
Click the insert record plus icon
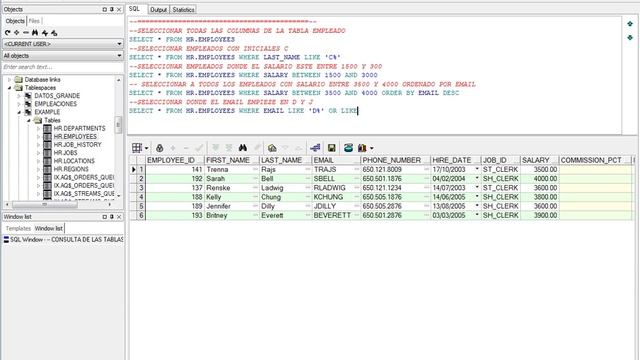(x=173, y=148)
